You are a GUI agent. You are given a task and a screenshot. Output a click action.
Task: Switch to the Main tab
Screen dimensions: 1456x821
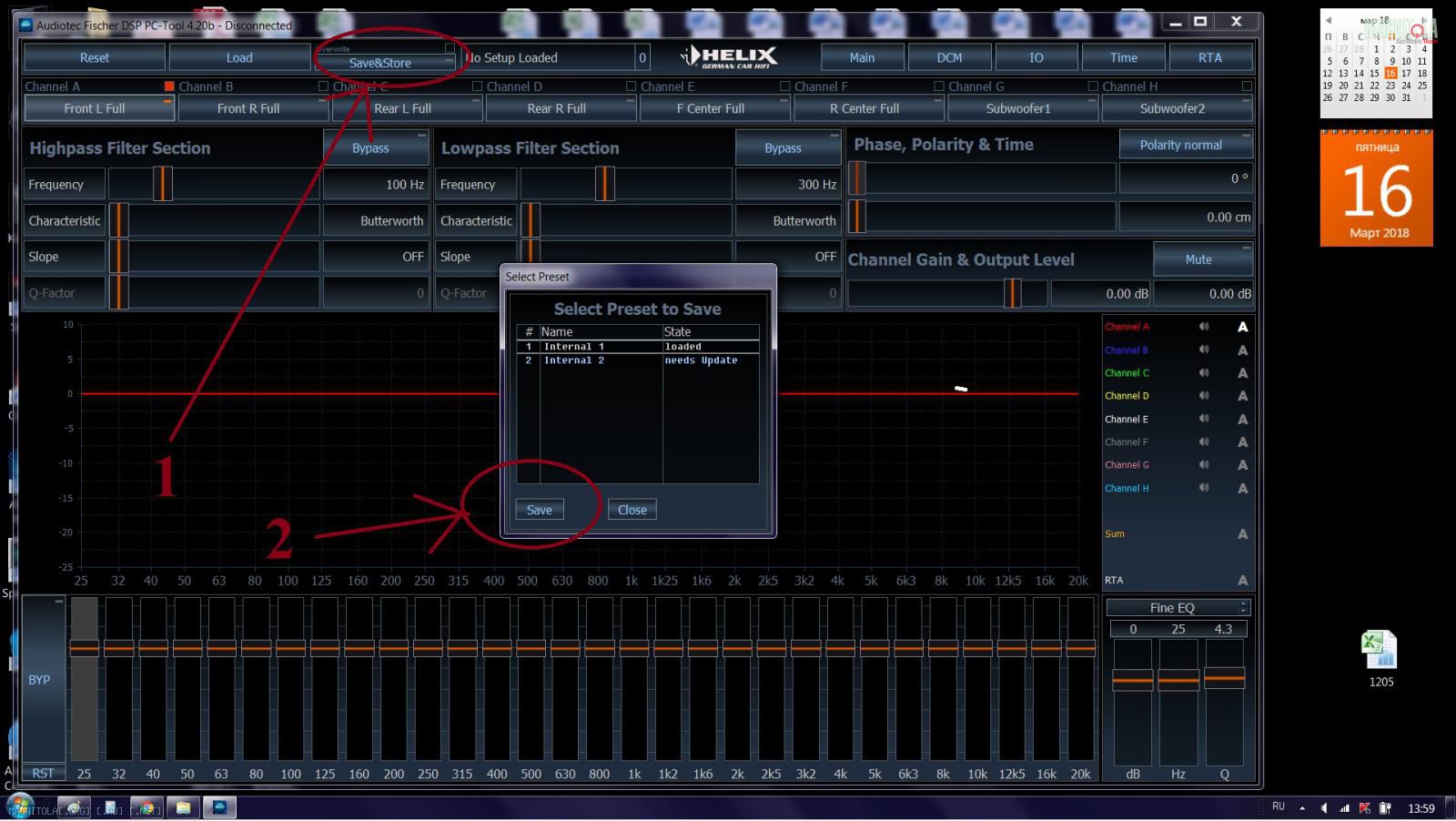(862, 57)
